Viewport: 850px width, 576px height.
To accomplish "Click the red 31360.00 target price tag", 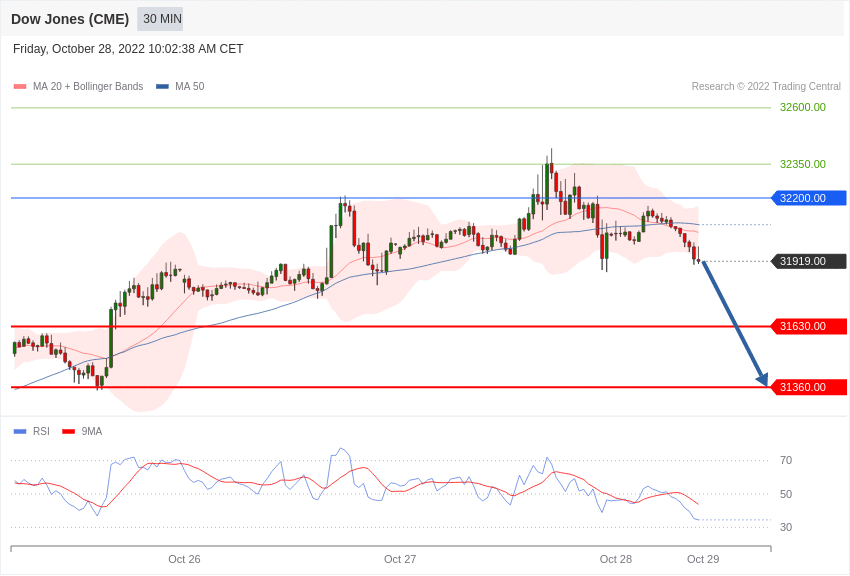I will tap(809, 387).
